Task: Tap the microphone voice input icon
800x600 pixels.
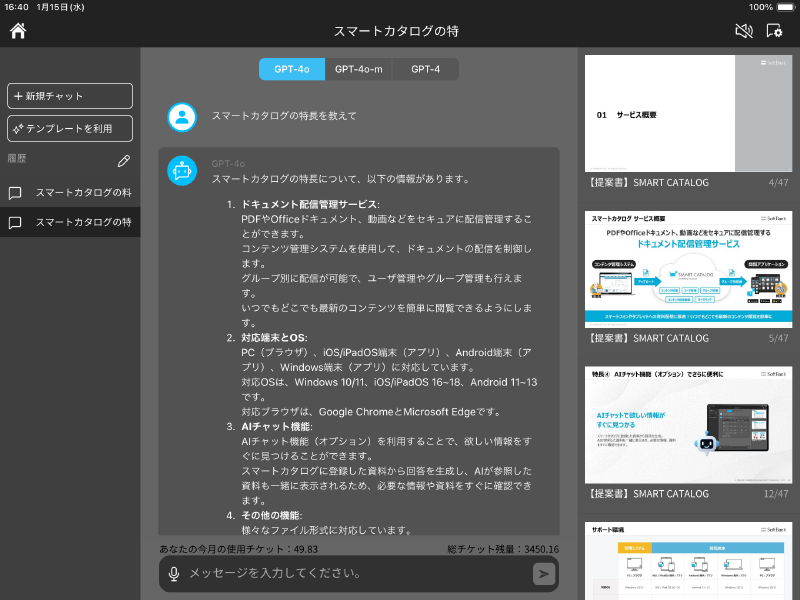Action: click(174, 574)
